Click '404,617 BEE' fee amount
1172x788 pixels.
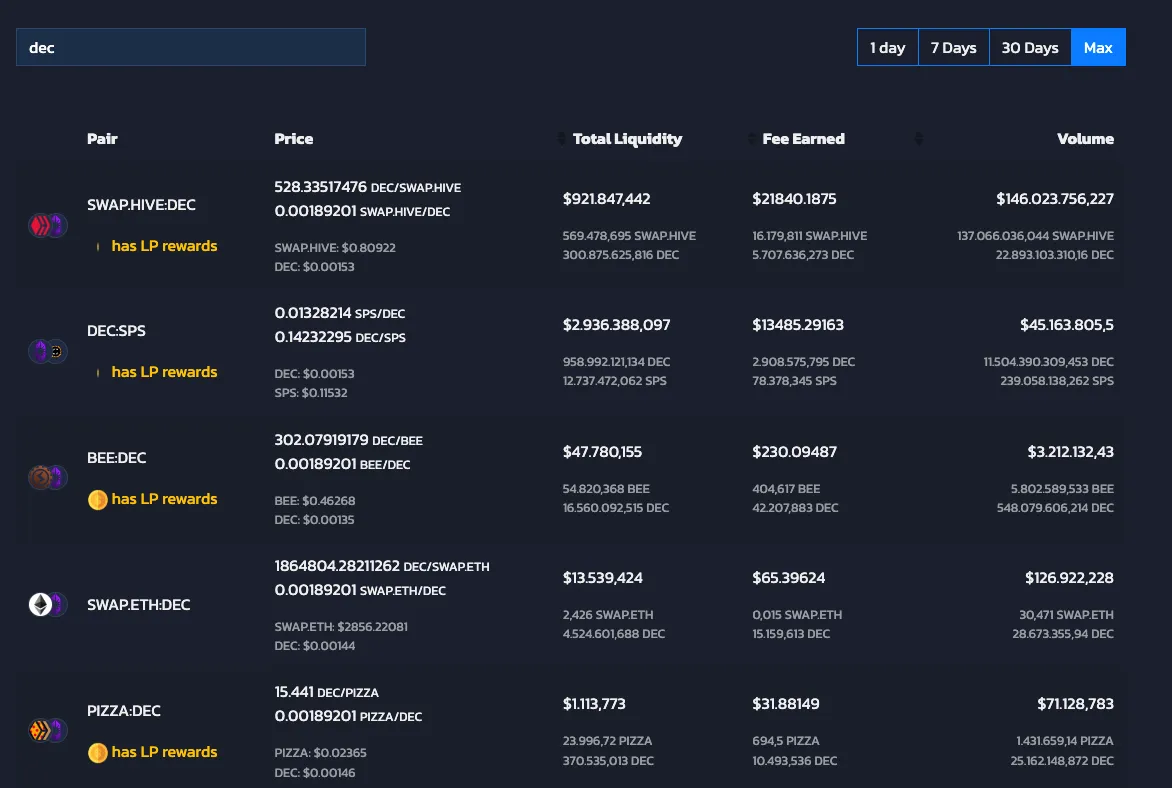[786, 488]
